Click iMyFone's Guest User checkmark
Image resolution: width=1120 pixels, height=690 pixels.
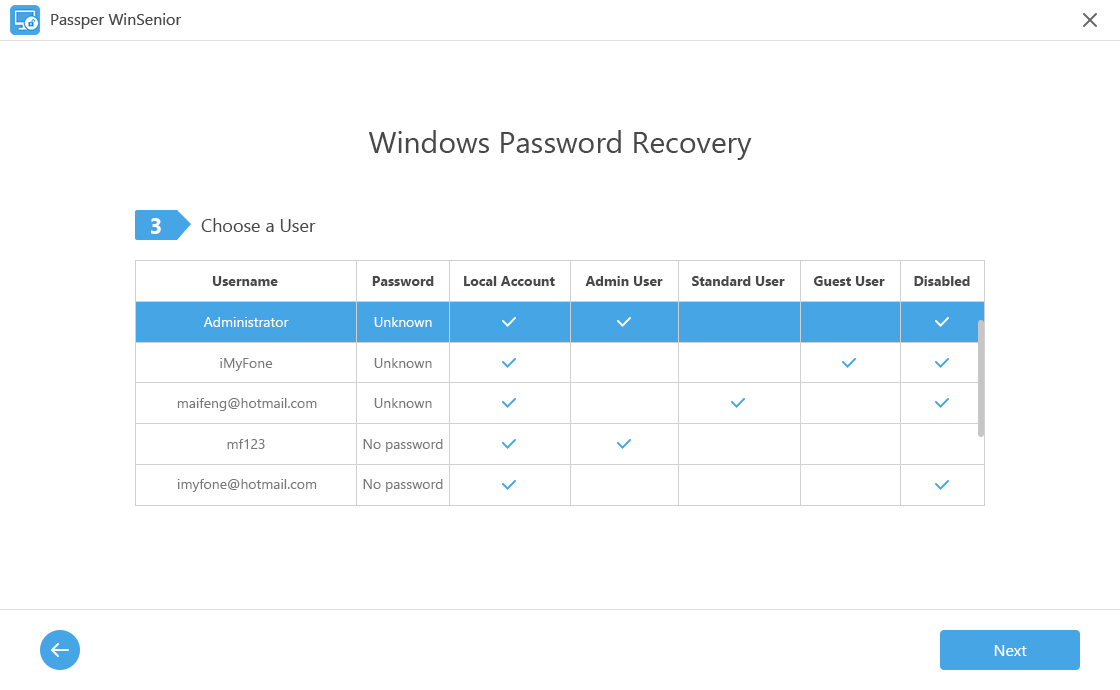pyautogui.click(x=849, y=363)
